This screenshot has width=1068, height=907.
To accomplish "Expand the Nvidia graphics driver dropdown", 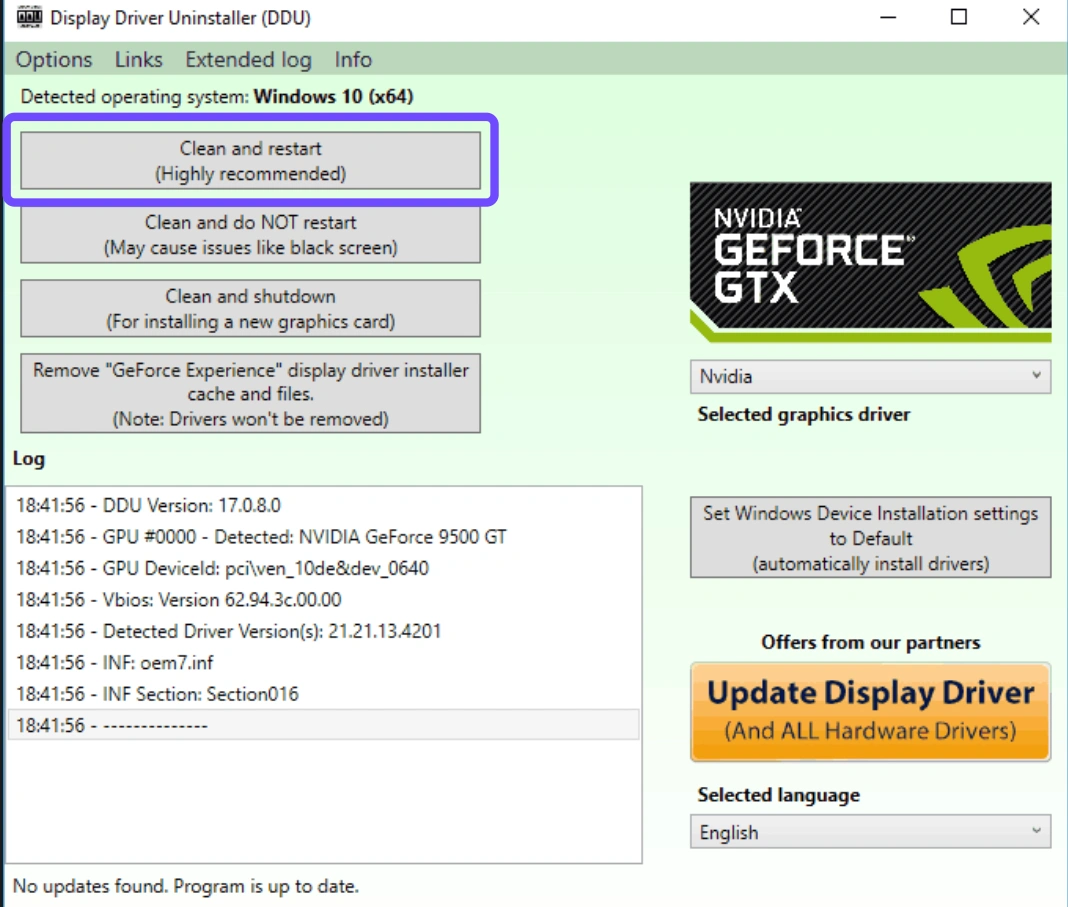I will 870,377.
